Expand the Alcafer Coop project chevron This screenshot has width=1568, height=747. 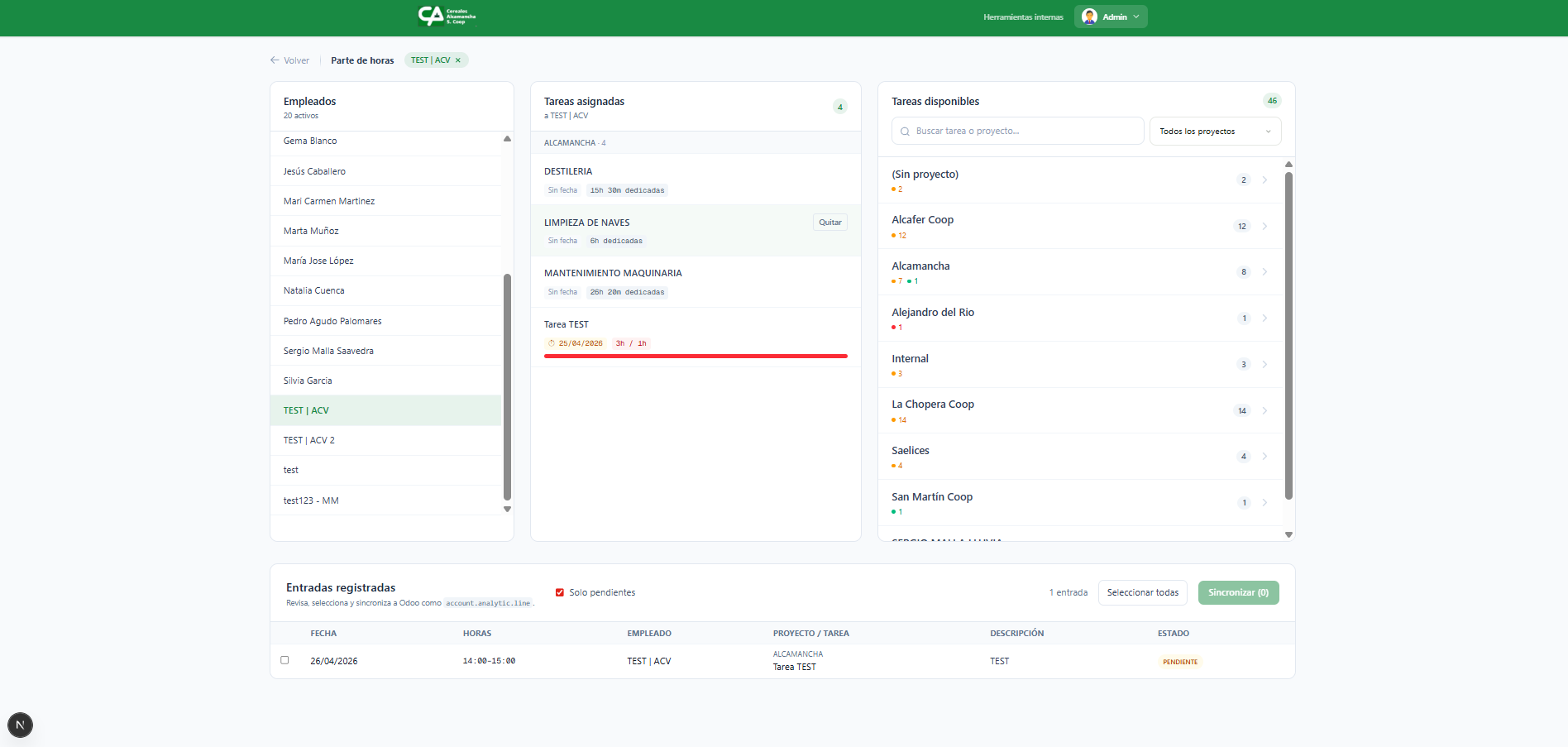tap(1264, 226)
